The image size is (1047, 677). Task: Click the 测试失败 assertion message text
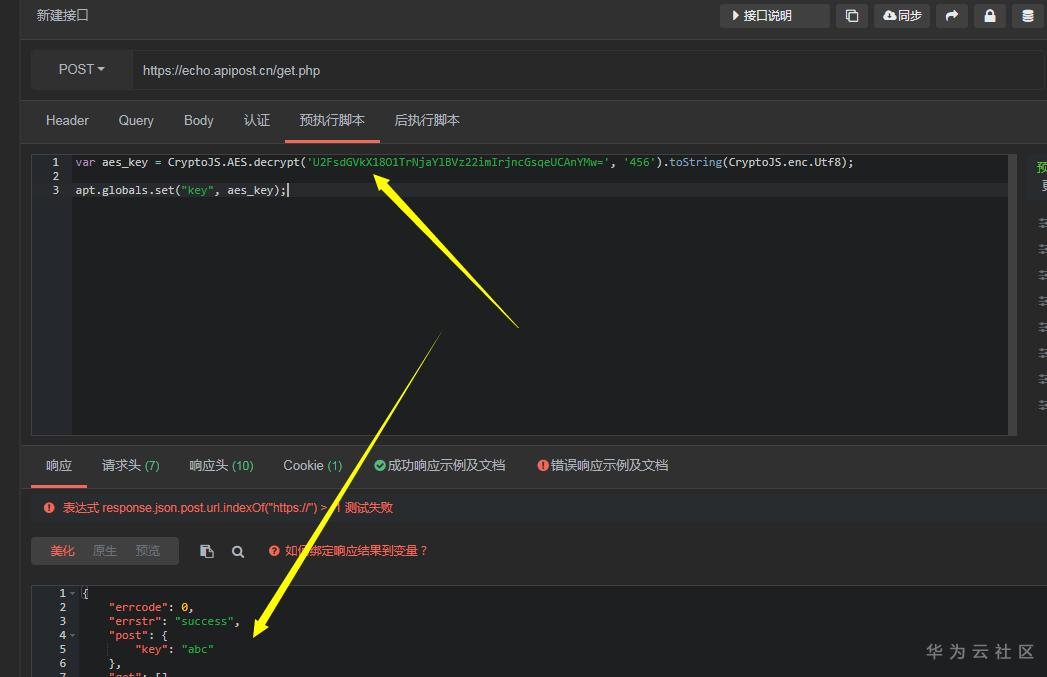pos(369,508)
